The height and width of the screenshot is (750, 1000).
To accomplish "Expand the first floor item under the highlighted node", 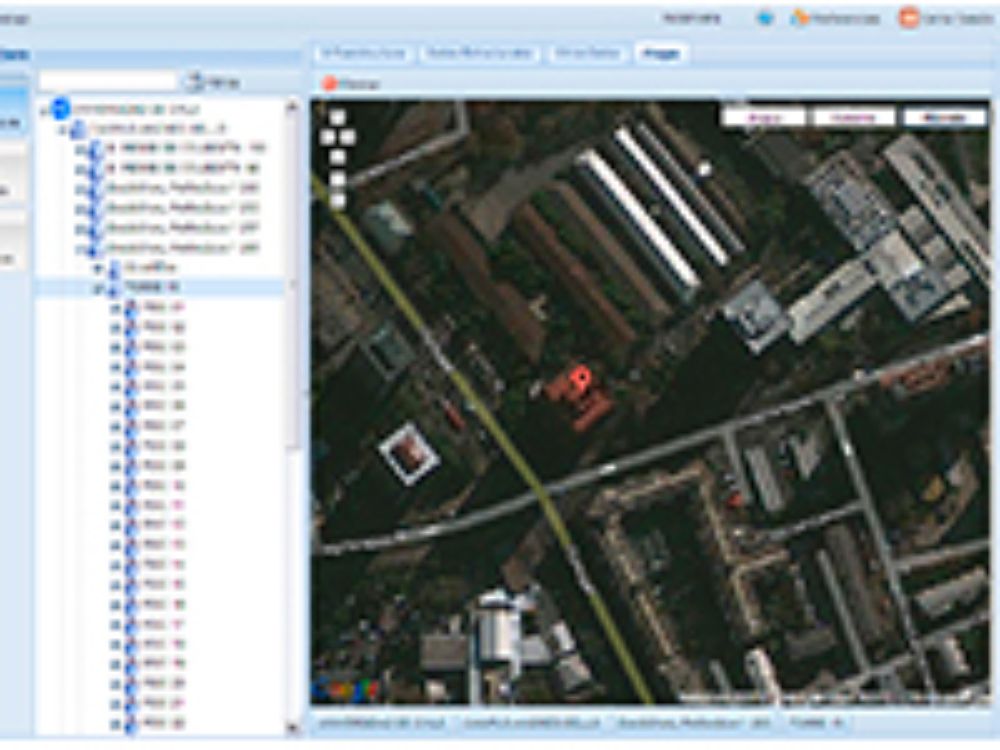I will click(x=114, y=307).
